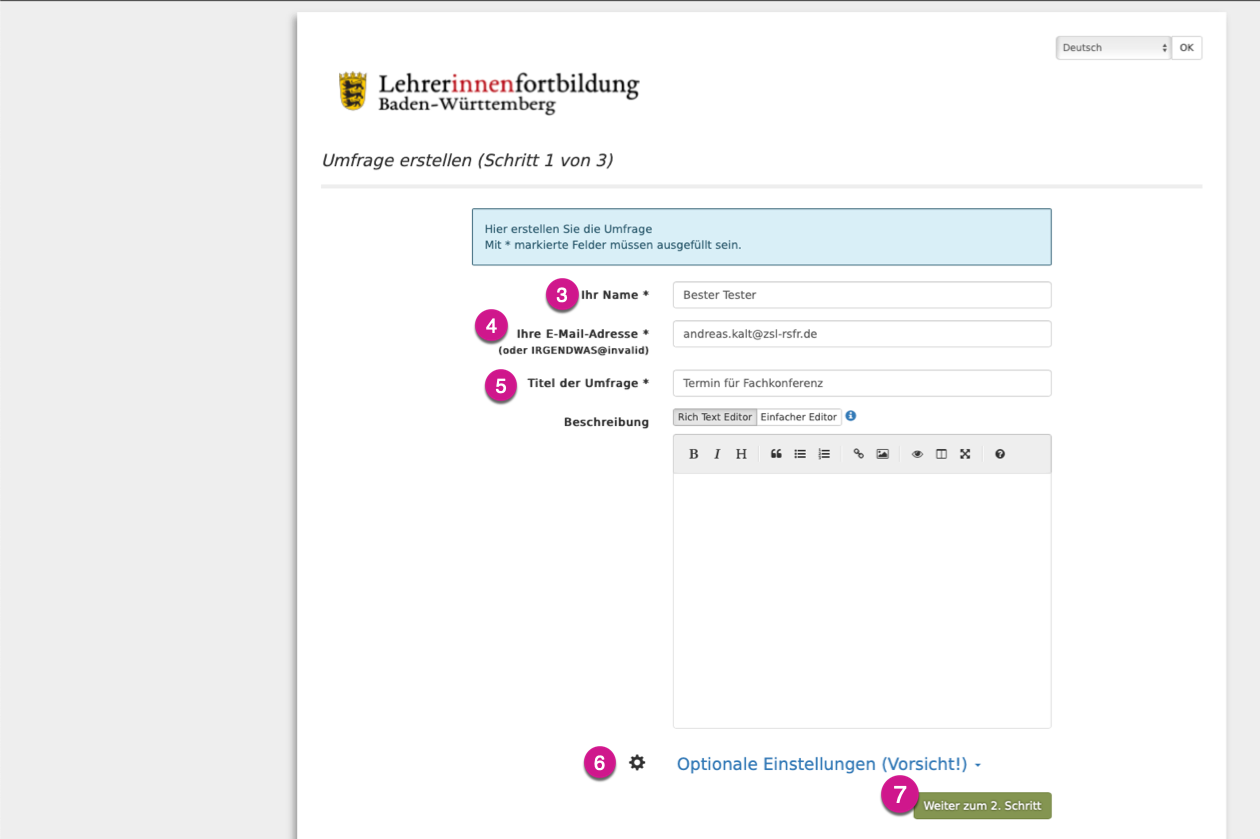Click the blue info icon beside Einfacher Editor
1260x839 pixels.
pyautogui.click(x=851, y=416)
